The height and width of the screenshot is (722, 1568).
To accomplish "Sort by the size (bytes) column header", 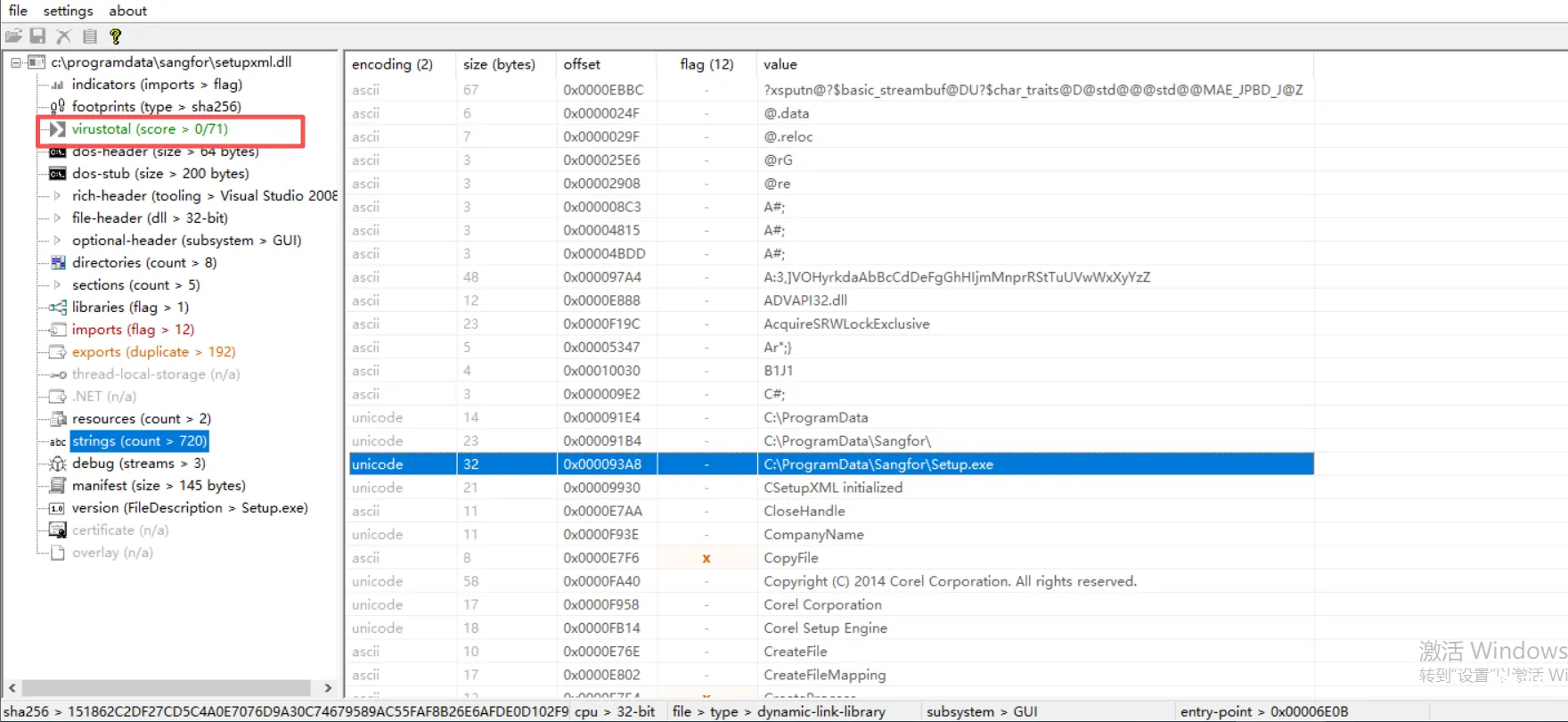I will tap(499, 64).
